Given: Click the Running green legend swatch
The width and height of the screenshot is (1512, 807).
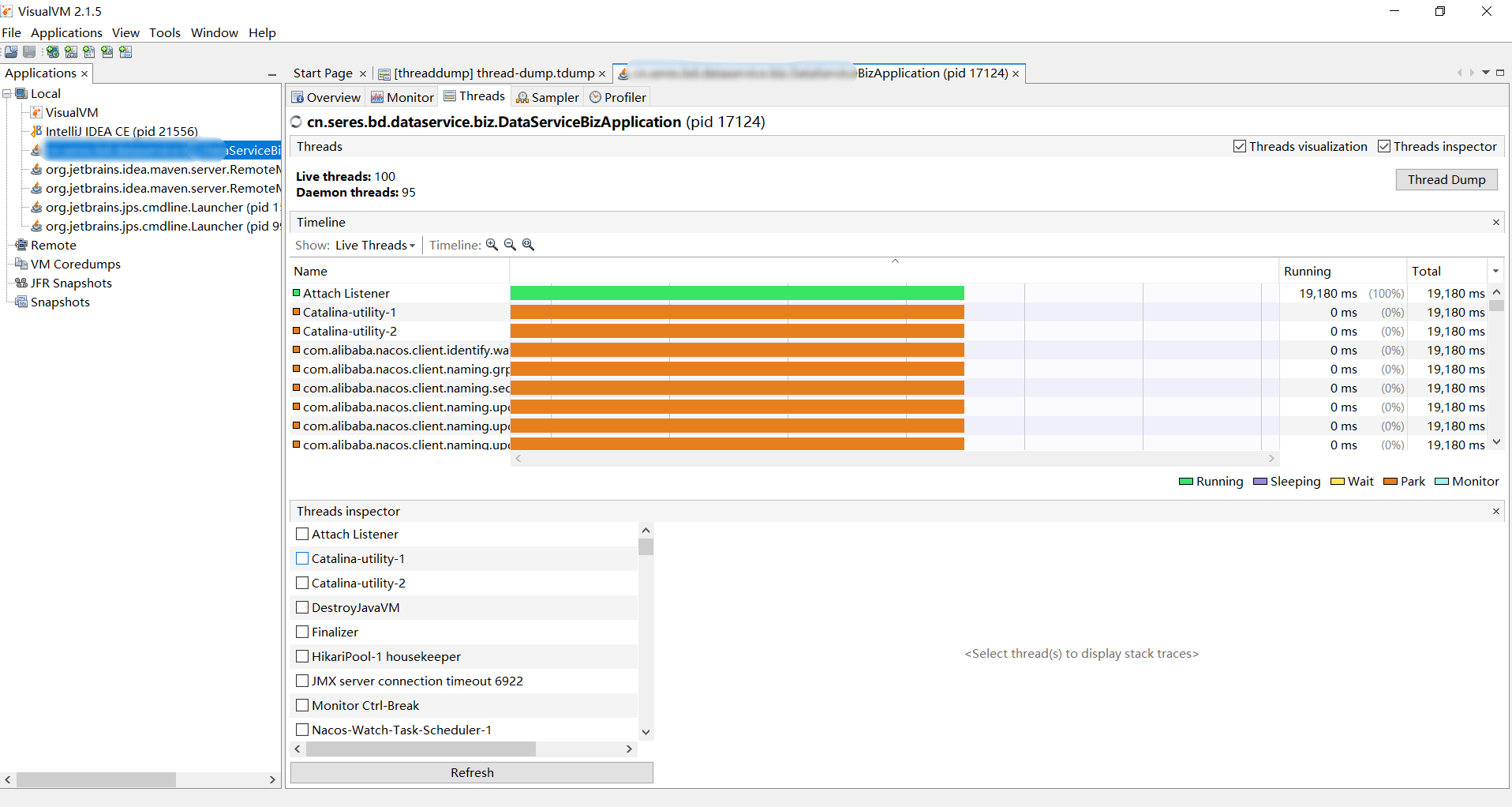Looking at the screenshot, I should (1185, 482).
